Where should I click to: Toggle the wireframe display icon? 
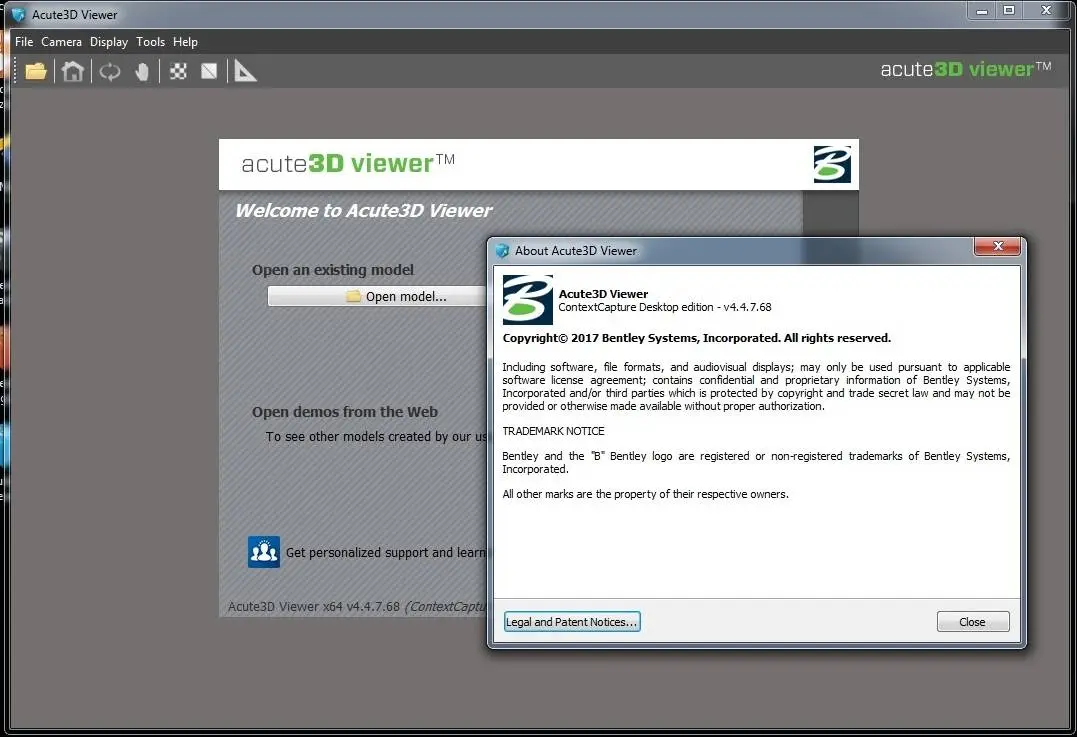209,71
